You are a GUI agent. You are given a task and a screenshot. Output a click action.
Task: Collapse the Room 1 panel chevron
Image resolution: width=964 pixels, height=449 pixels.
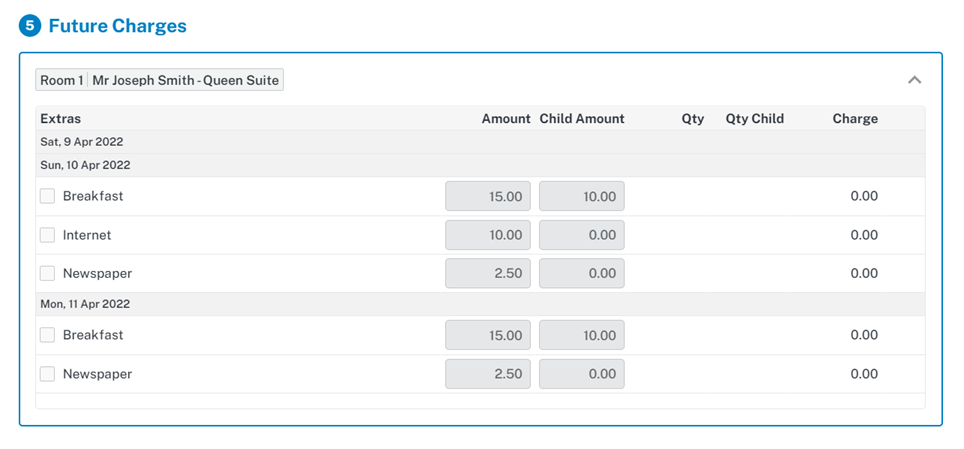point(914,80)
